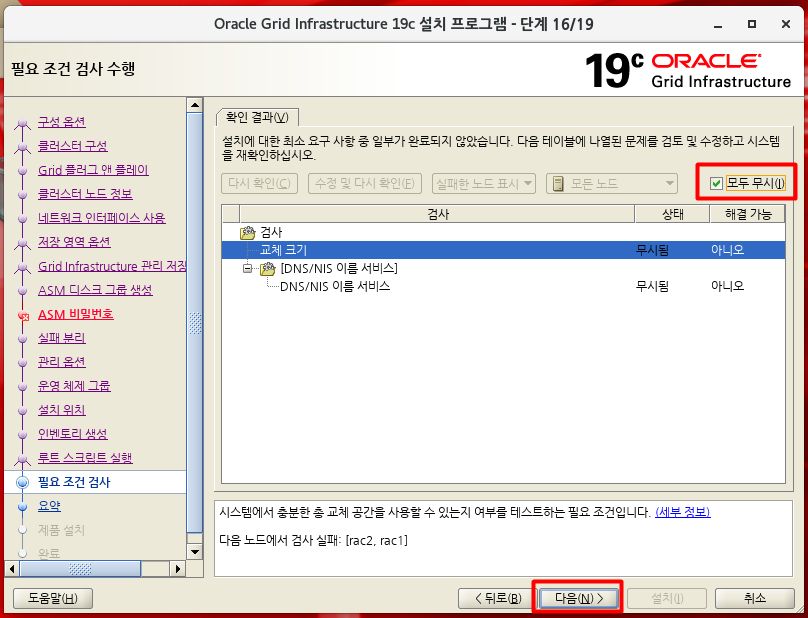Go to Grid Infrastructure 관리 저장 step
Viewport: 808px width, 618px height.
pyautogui.click(x=112, y=266)
